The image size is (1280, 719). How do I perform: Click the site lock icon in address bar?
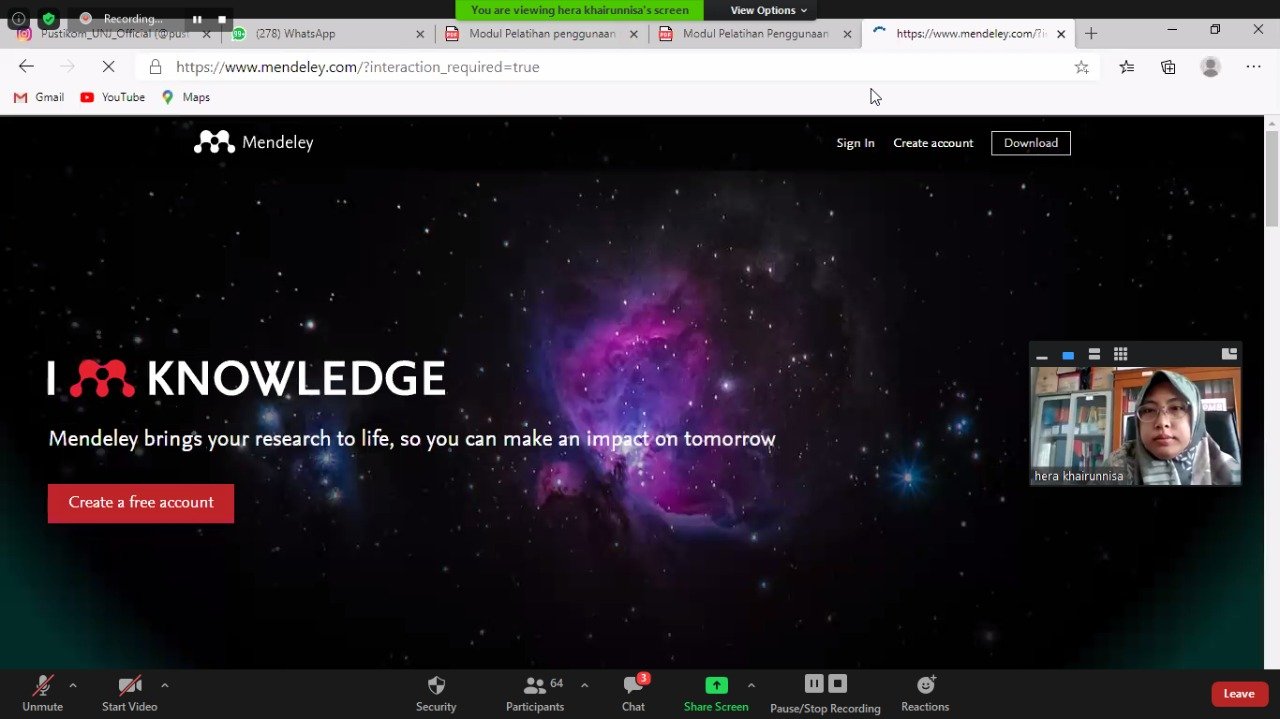[155, 67]
